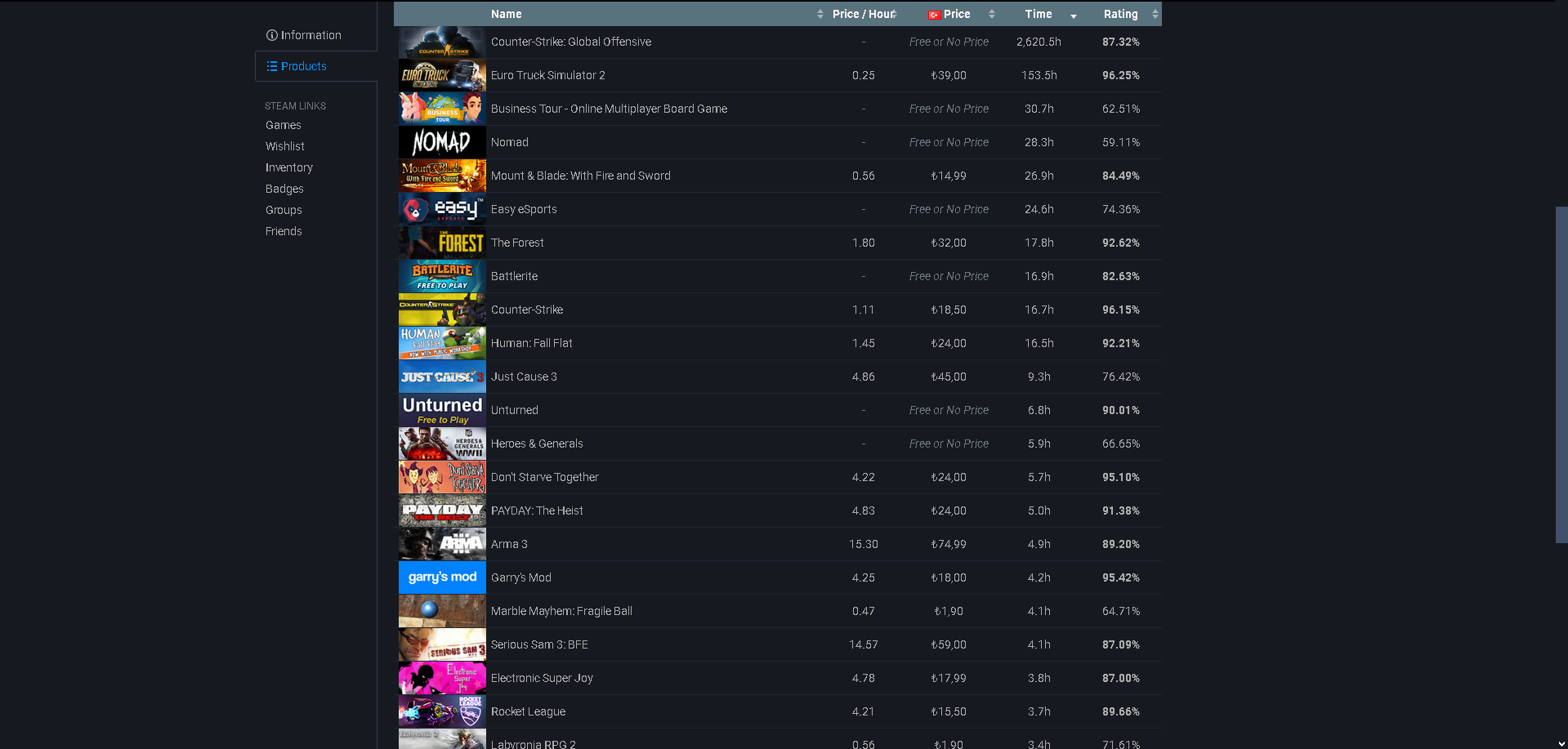Click Battlerite thumbnail image
This screenshot has height=749, width=1568.
(442, 276)
